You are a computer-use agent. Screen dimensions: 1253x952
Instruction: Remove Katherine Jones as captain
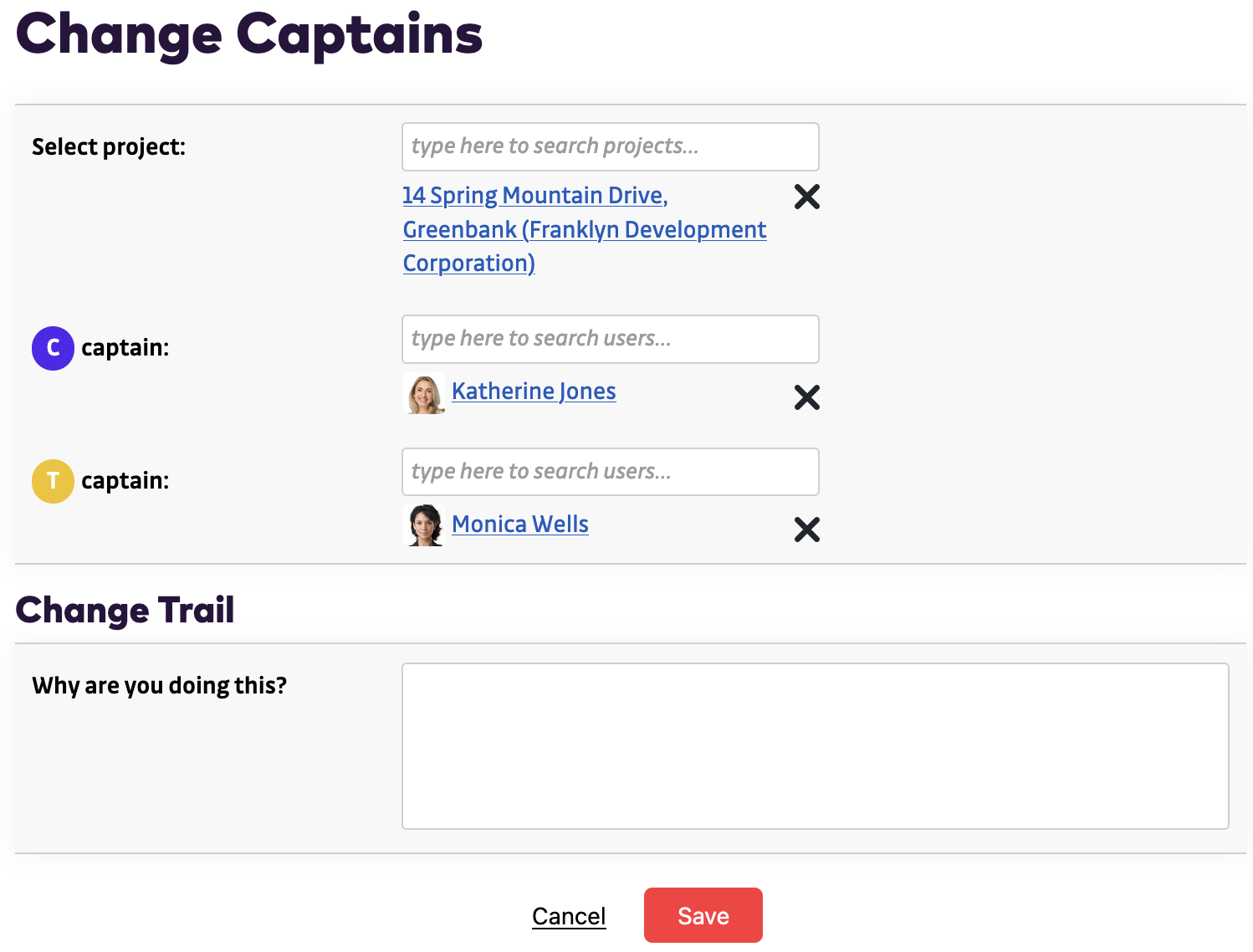tap(806, 397)
